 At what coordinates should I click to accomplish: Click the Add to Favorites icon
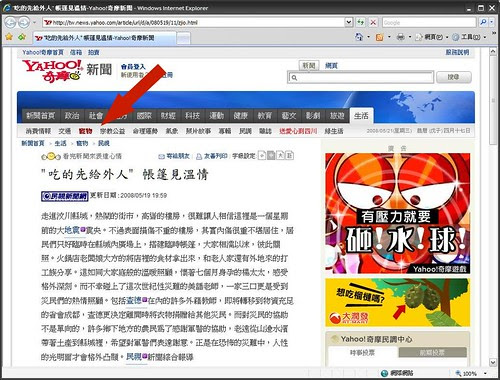coord(22,37)
